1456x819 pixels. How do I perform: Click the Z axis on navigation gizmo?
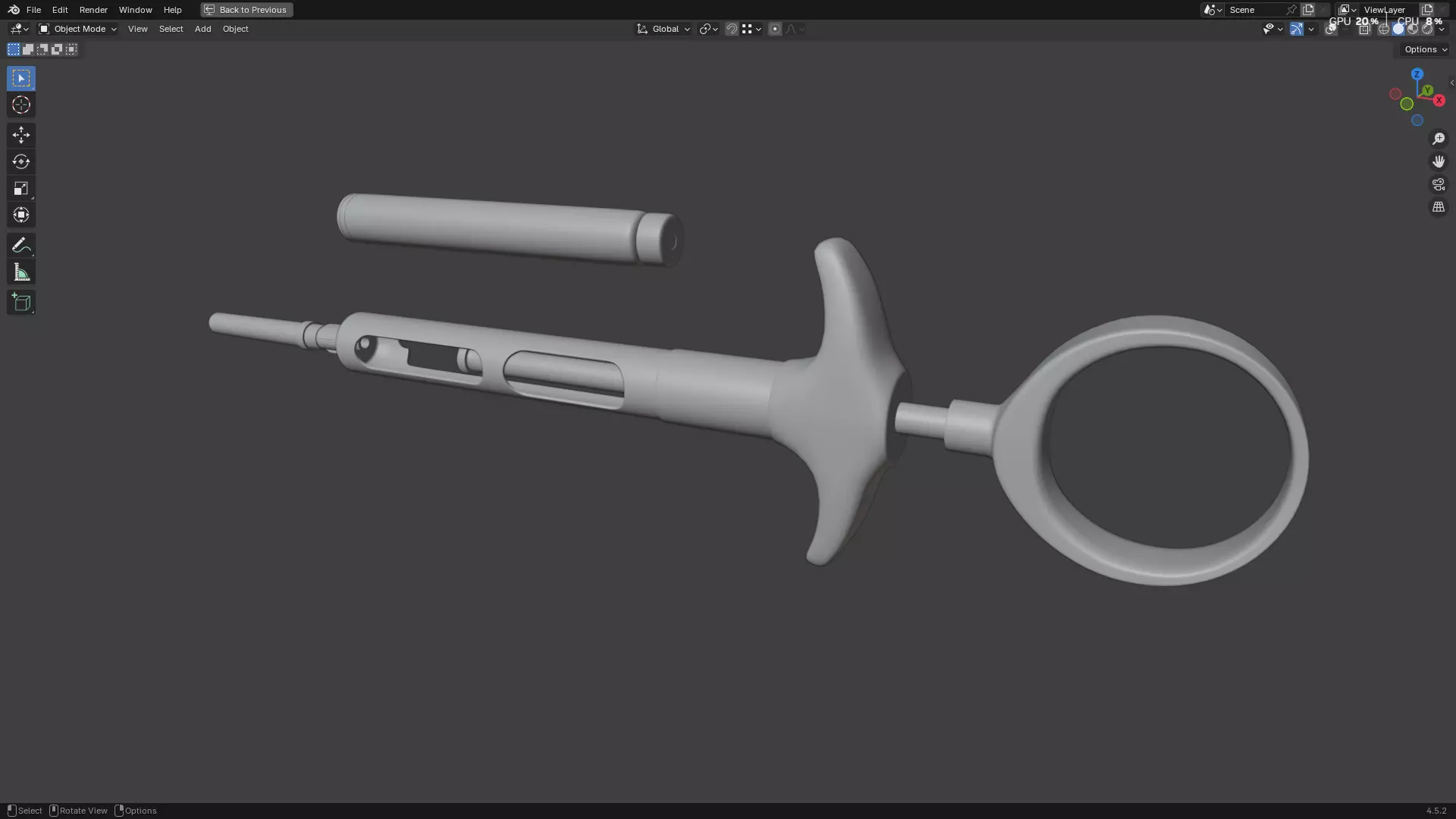(x=1417, y=74)
